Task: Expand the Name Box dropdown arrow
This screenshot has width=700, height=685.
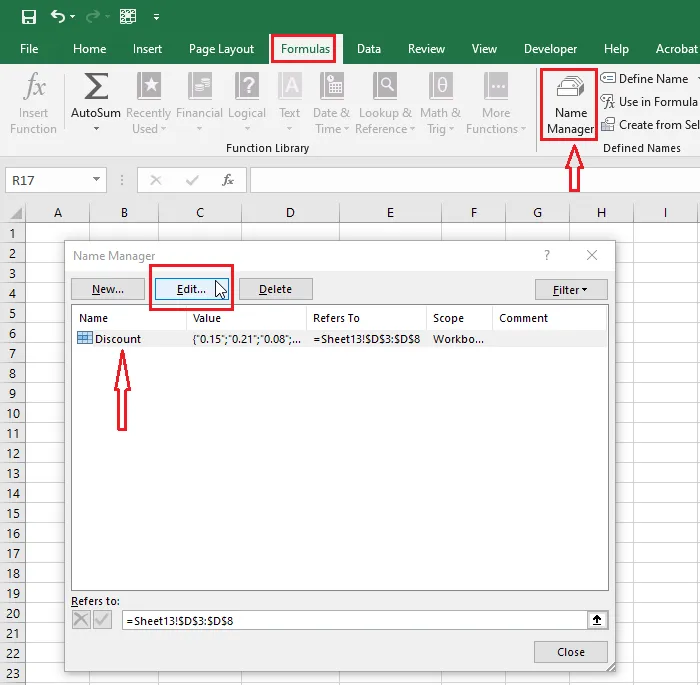Action: click(96, 180)
